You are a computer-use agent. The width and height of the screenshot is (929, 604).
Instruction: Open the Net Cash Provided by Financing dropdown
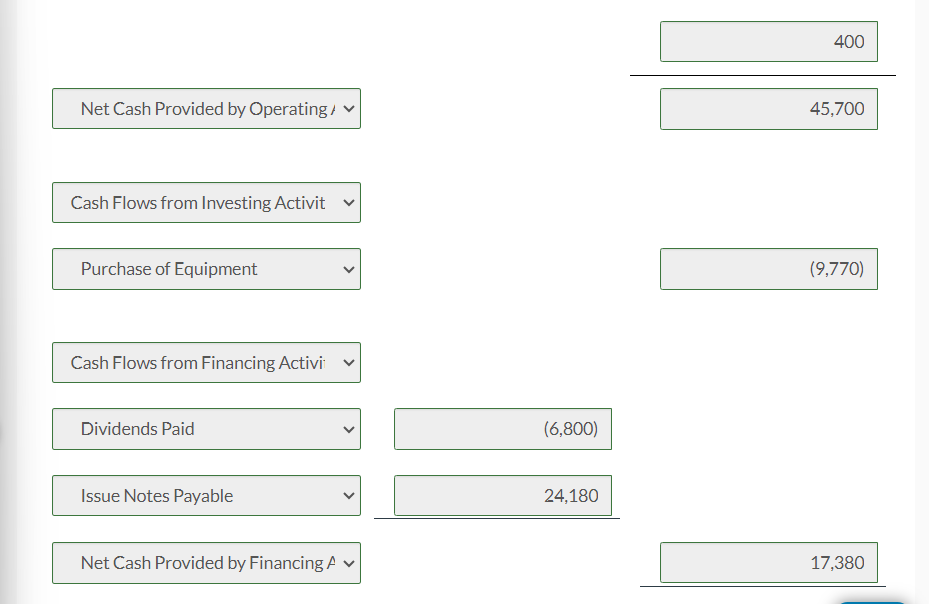tap(206, 563)
